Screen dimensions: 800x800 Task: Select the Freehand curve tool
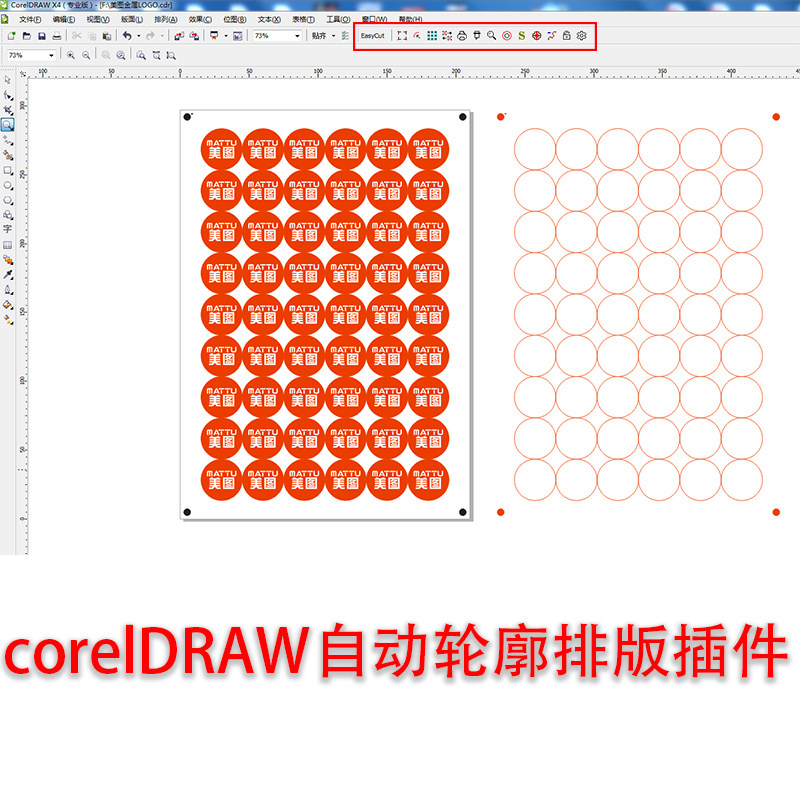[8, 140]
